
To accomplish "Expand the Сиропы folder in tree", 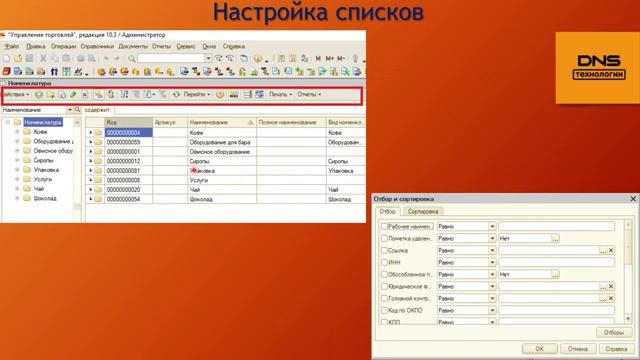I will click(17, 160).
